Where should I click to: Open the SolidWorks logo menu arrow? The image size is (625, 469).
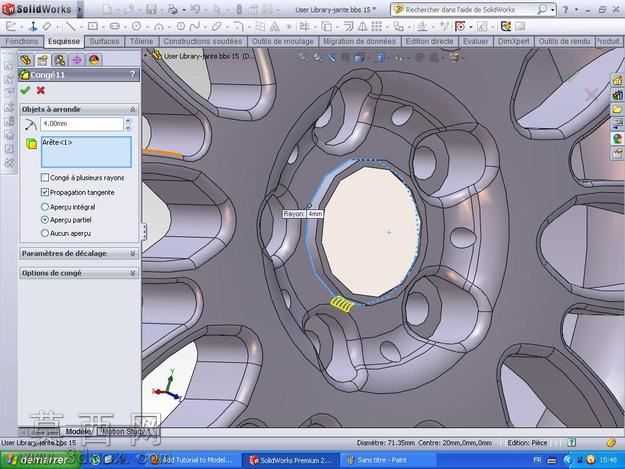click(79, 9)
